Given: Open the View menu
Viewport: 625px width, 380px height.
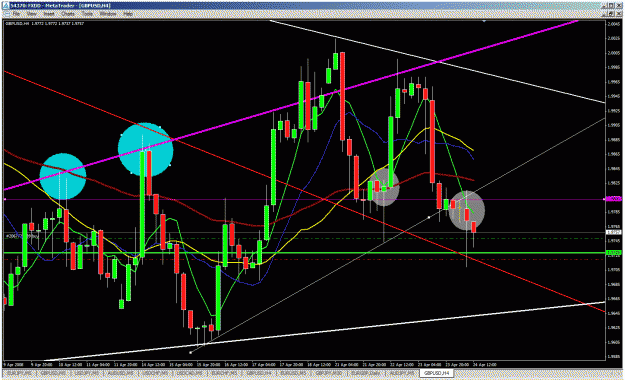Looking at the screenshot, I should [32, 14].
